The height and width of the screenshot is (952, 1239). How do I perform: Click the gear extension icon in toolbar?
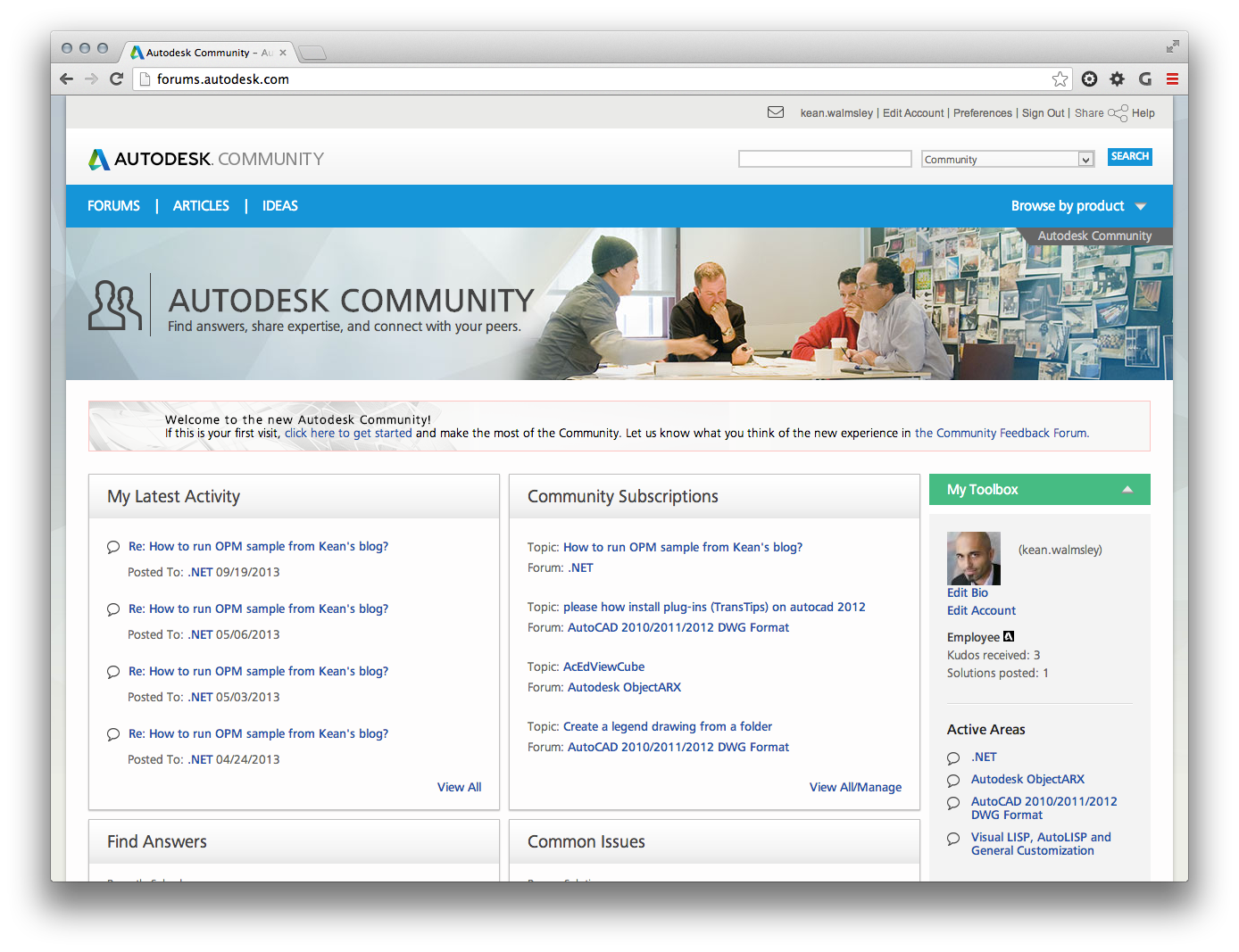tap(1117, 79)
